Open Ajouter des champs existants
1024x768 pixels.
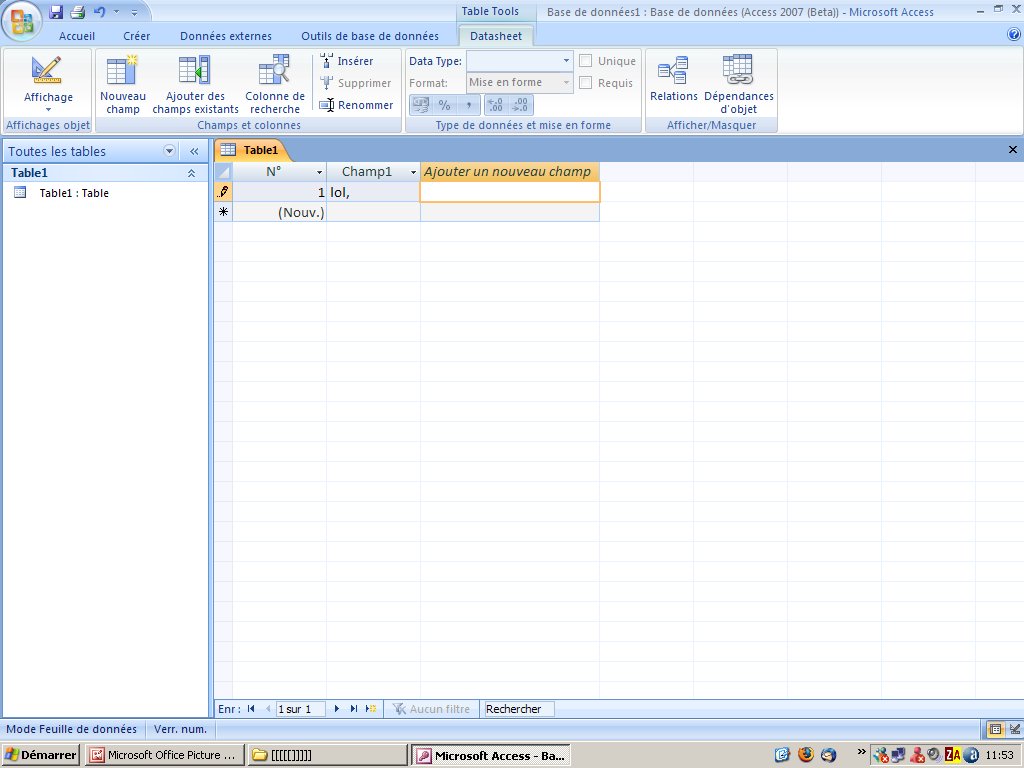coord(195,85)
